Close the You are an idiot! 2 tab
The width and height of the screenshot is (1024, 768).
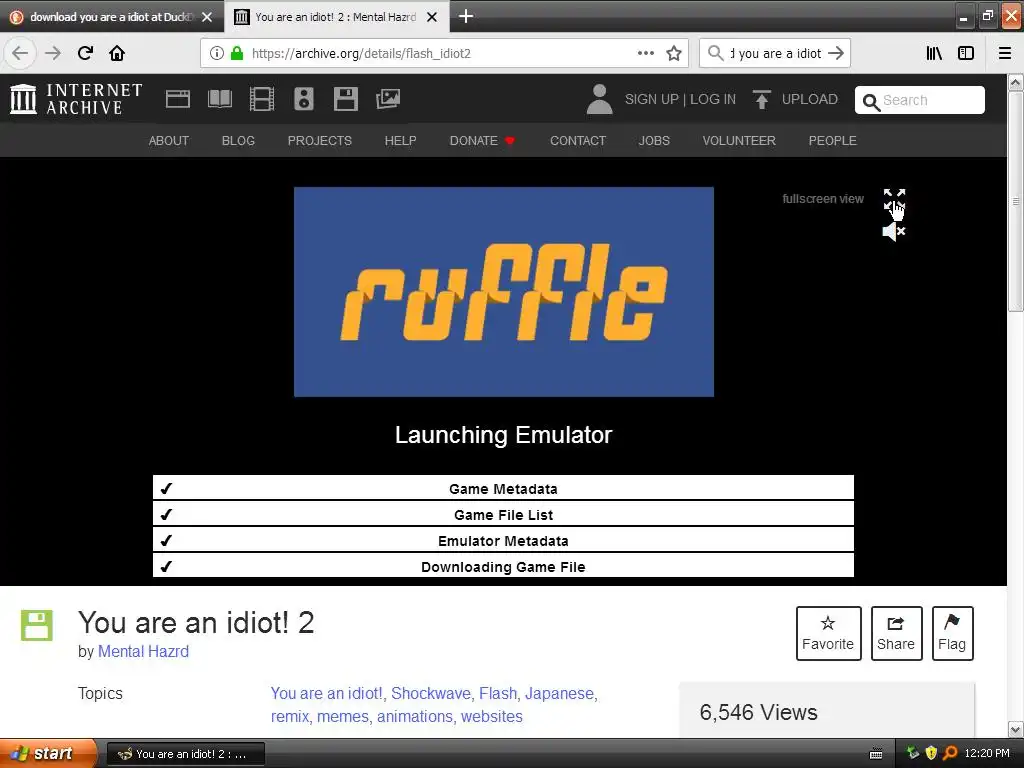[432, 17]
